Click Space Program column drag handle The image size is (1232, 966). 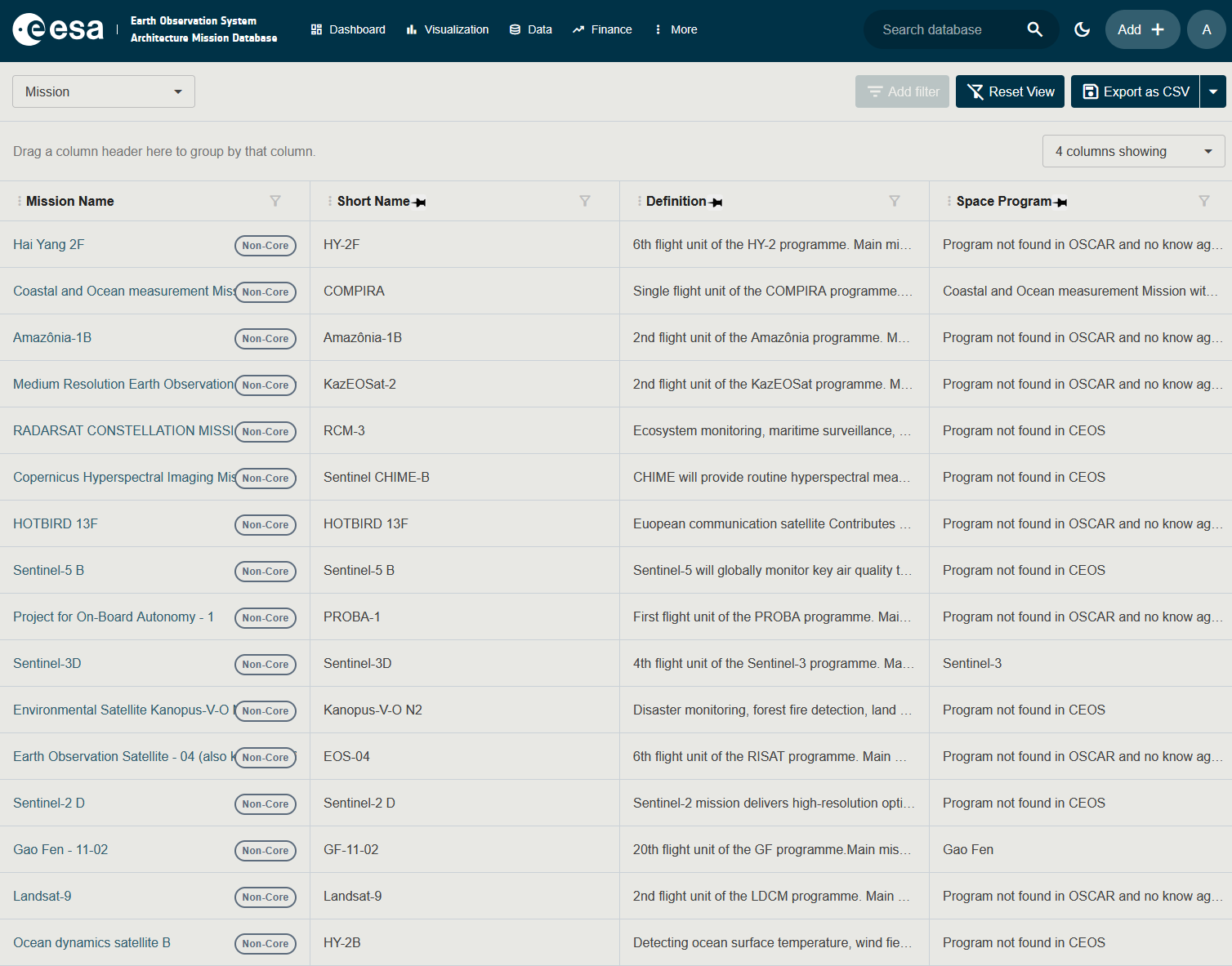(x=949, y=201)
